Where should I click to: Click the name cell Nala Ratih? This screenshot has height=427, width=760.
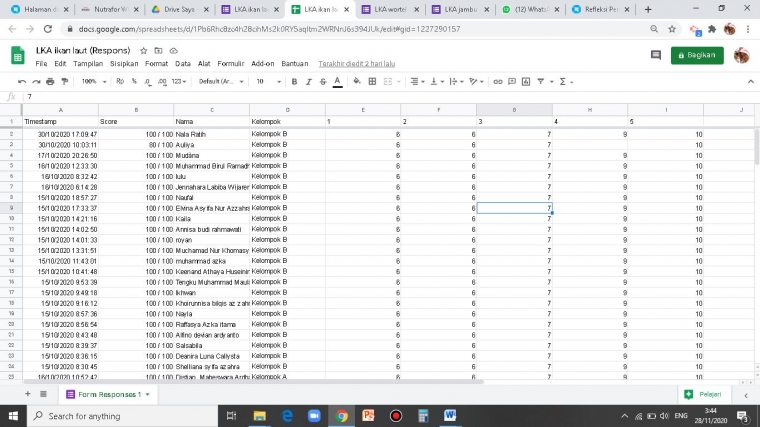tap(211, 134)
